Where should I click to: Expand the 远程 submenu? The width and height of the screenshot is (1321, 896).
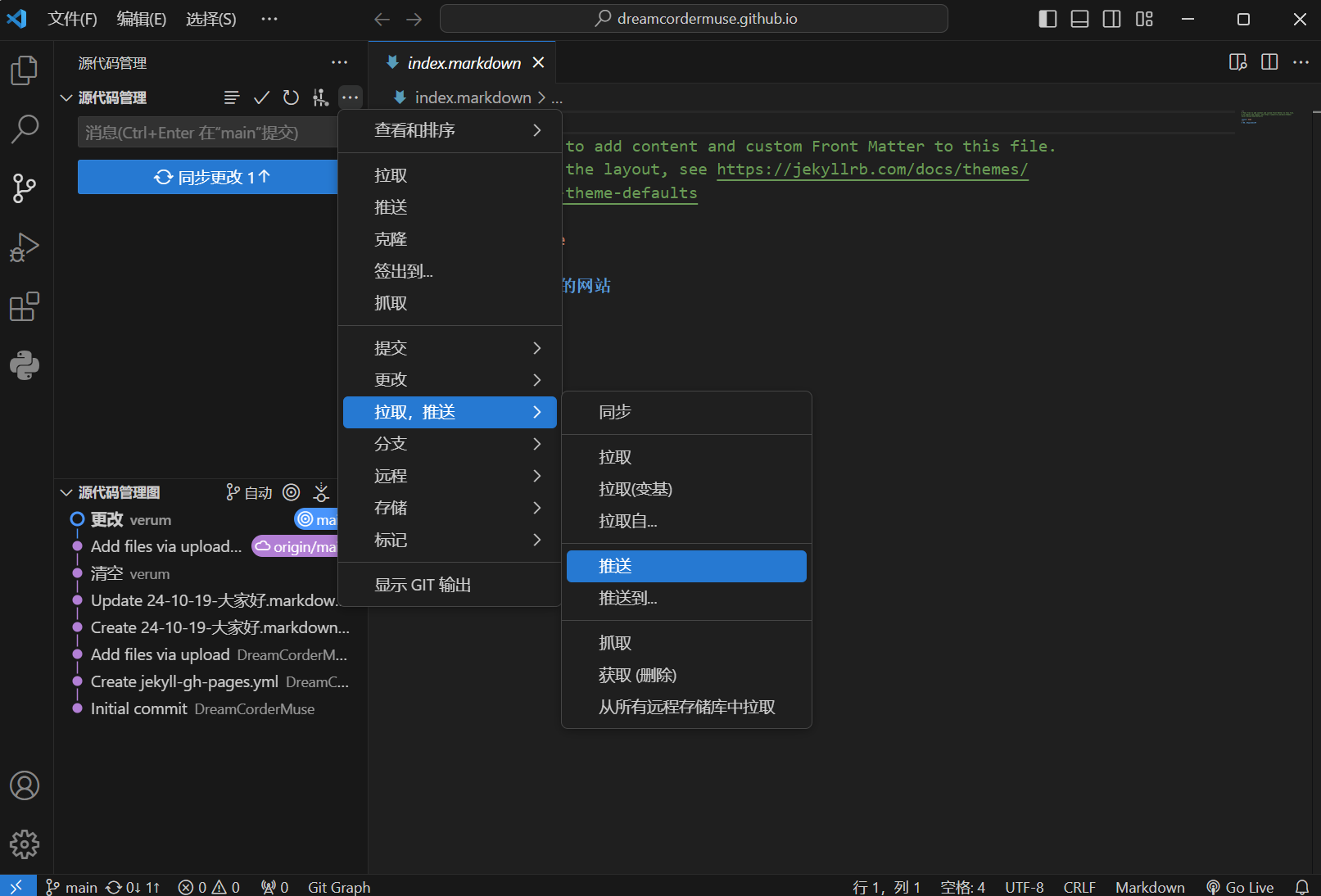coord(450,476)
